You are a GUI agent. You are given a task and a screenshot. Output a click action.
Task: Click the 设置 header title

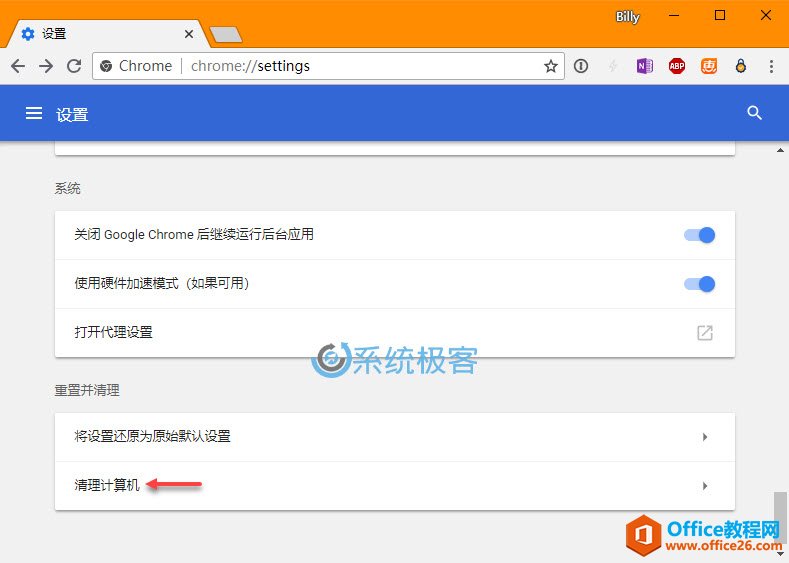pos(72,115)
